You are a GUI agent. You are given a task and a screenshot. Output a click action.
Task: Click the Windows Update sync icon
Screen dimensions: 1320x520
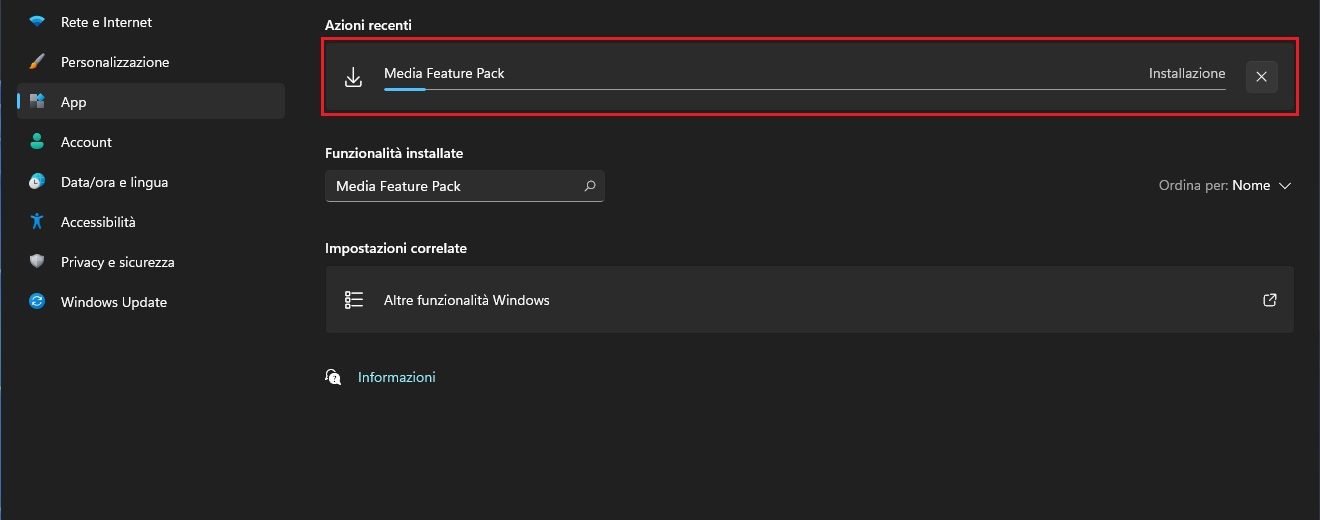[37, 302]
